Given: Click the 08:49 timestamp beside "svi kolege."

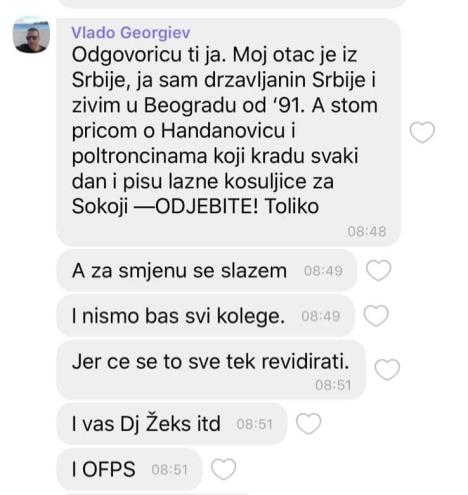Looking at the screenshot, I should coord(321,316).
